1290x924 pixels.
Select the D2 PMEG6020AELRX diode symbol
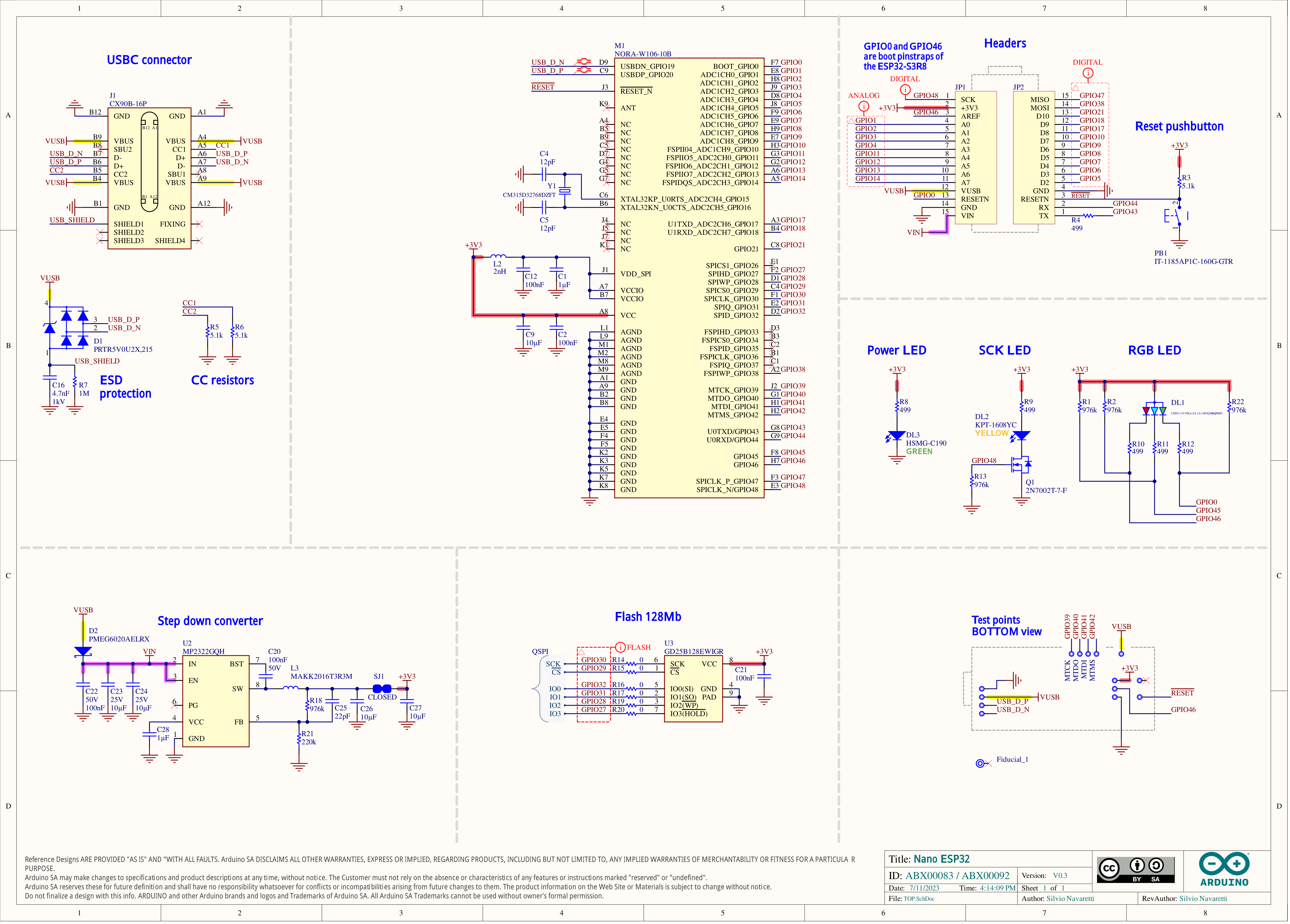[83, 651]
